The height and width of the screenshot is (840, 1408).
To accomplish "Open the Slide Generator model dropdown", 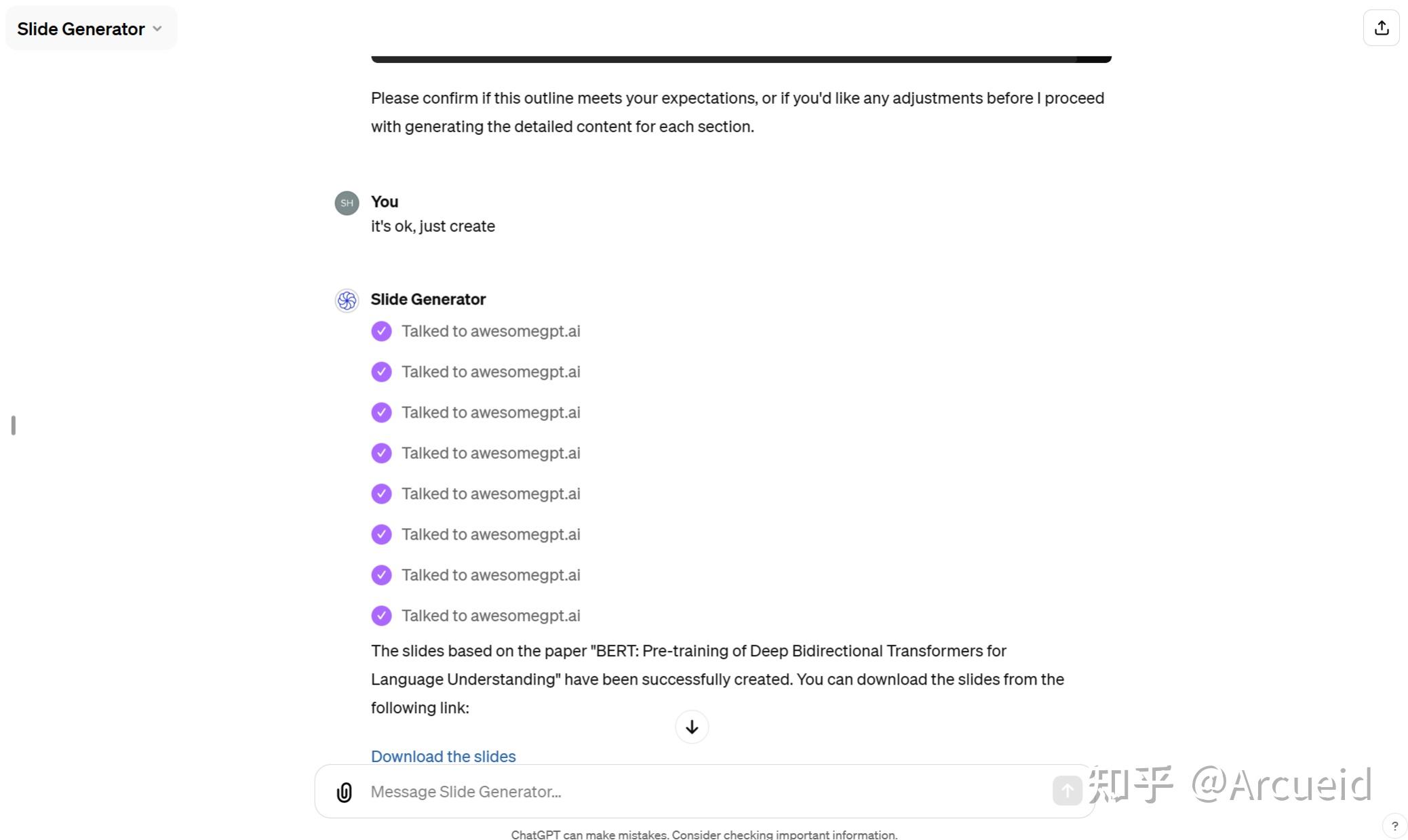I will 157,28.
